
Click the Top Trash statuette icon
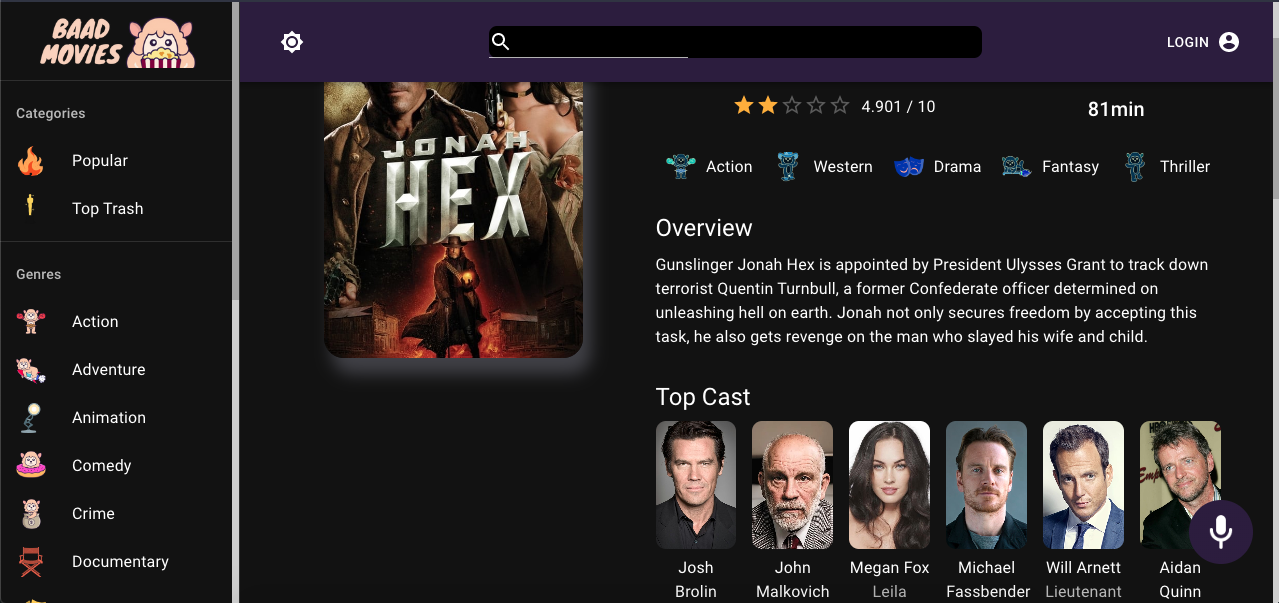[31, 206]
